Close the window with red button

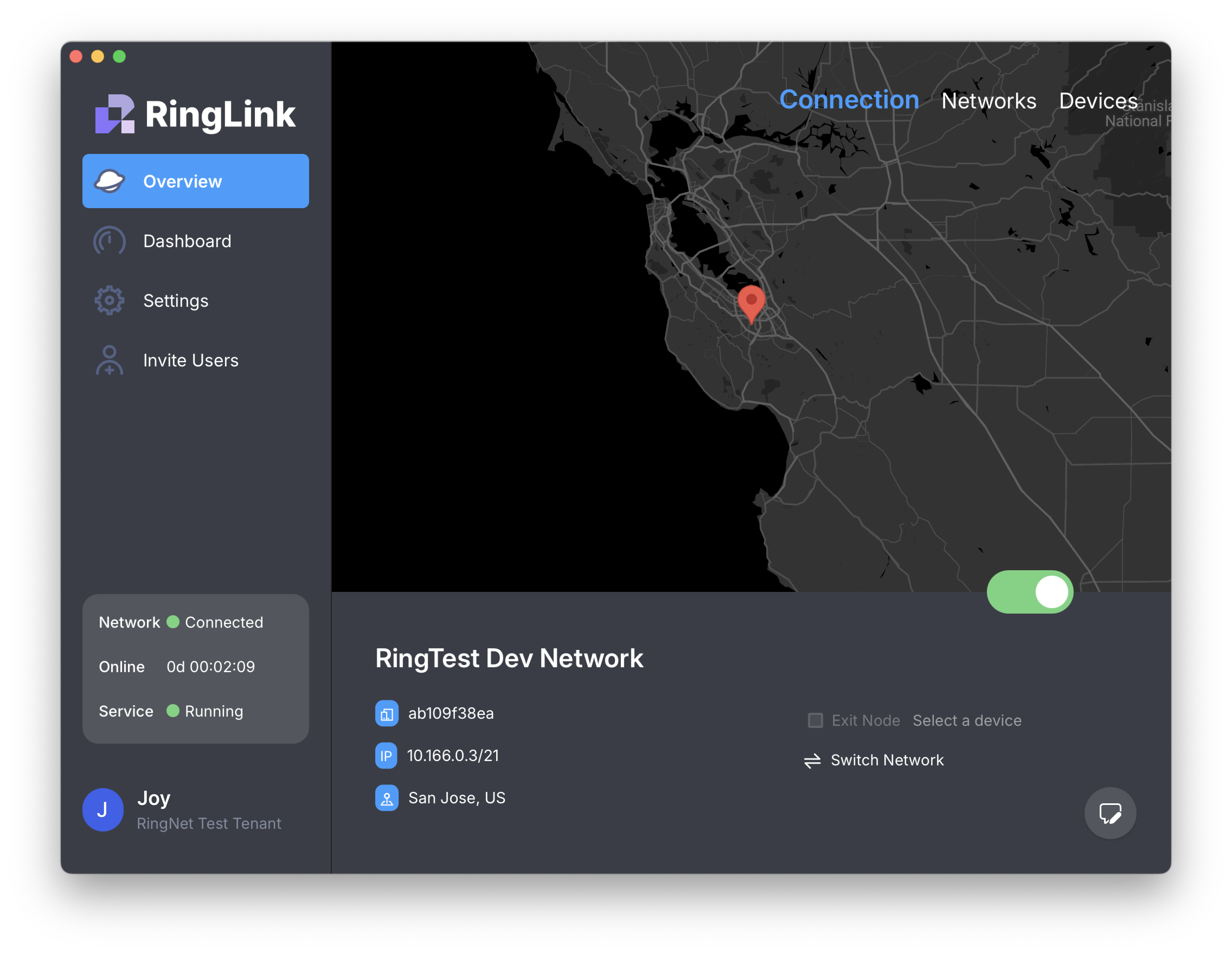pyautogui.click(x=76, y=56)
